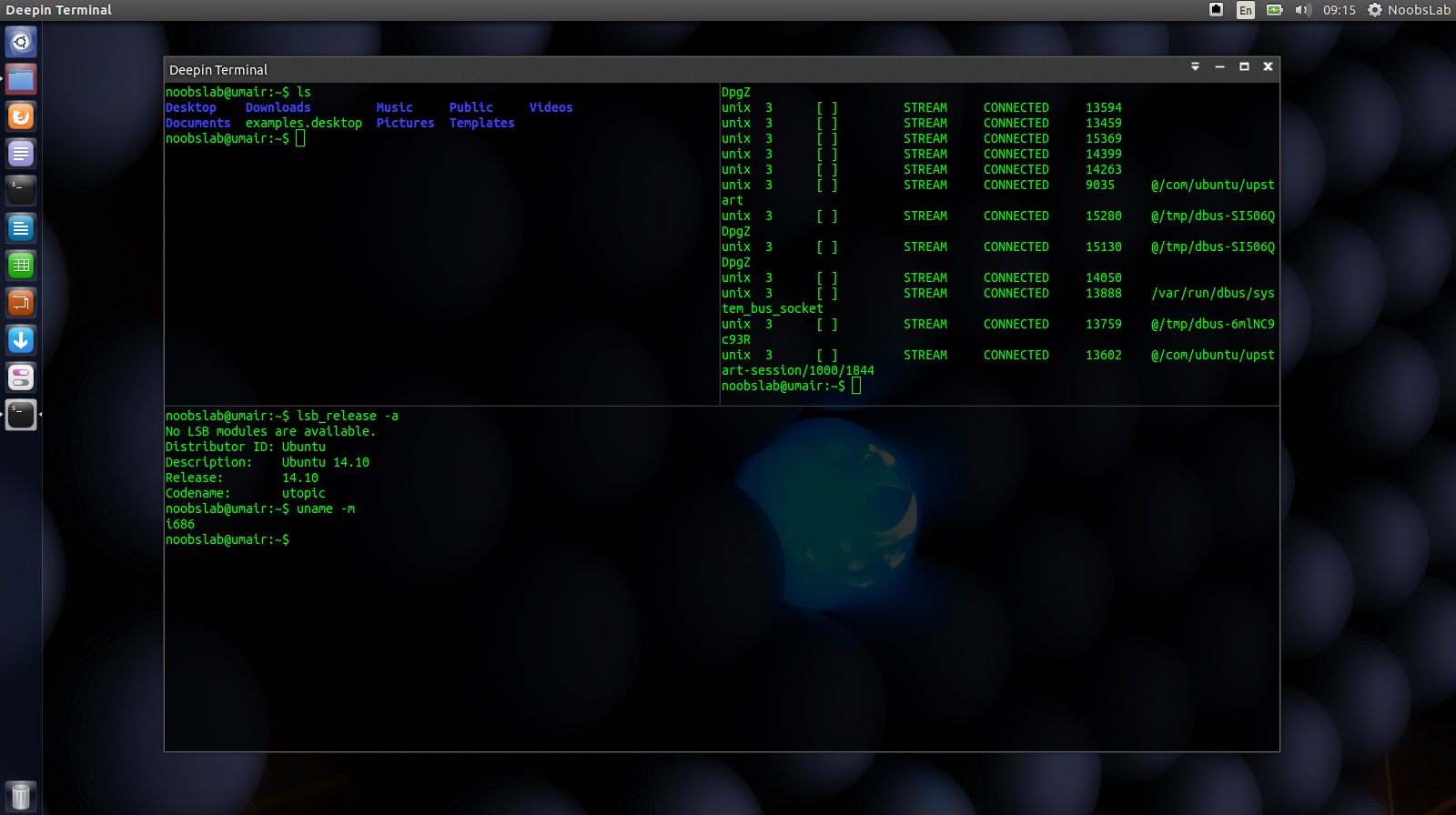Click socket number 13594 in the right pane
The height and width of the screenshot is (815, 1456).
click(1104, 107)
